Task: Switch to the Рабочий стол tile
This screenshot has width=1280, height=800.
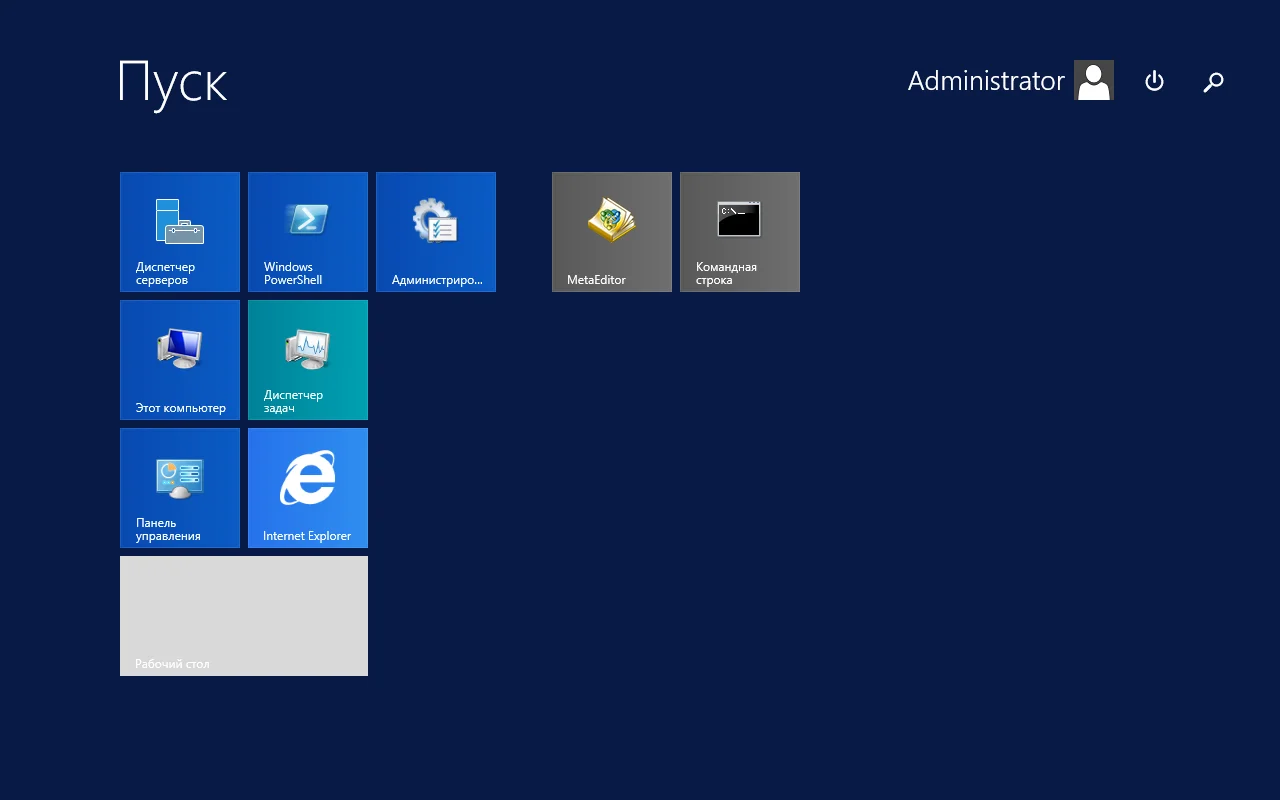Action: click(244, 616)
